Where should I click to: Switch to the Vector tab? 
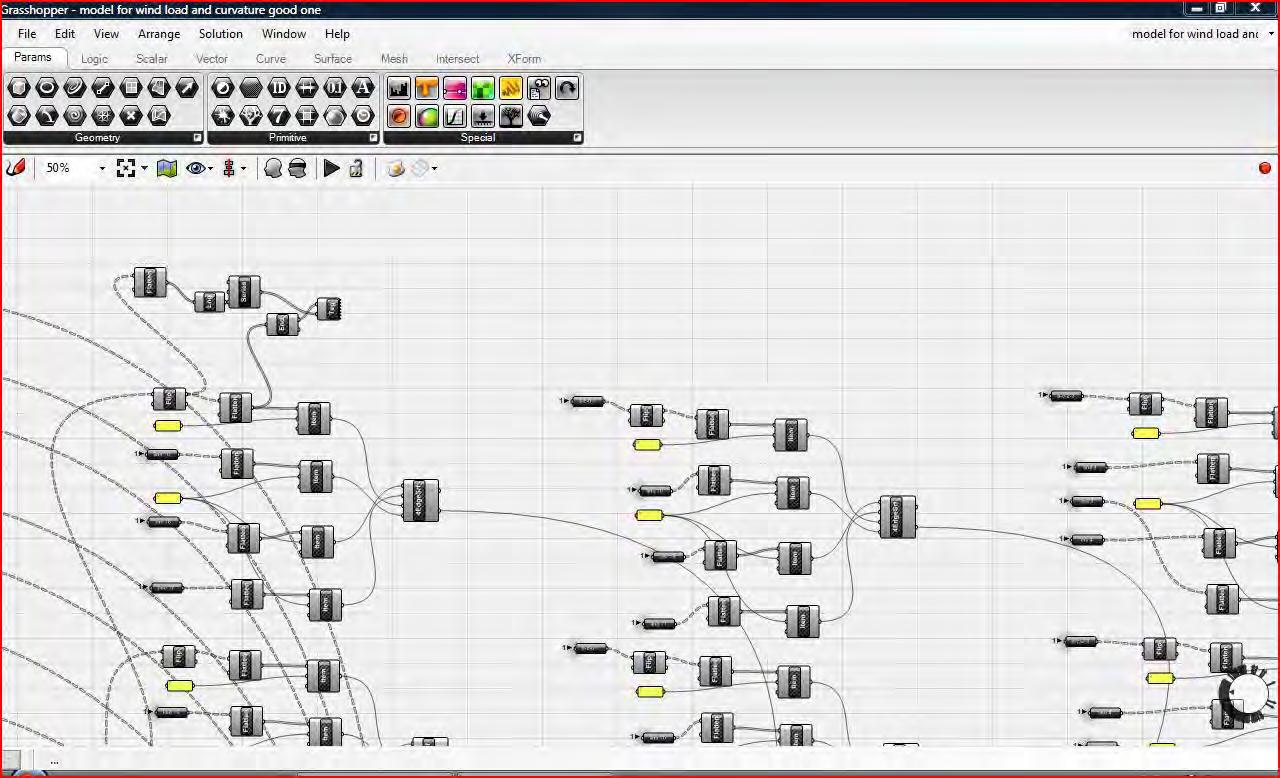212,59
